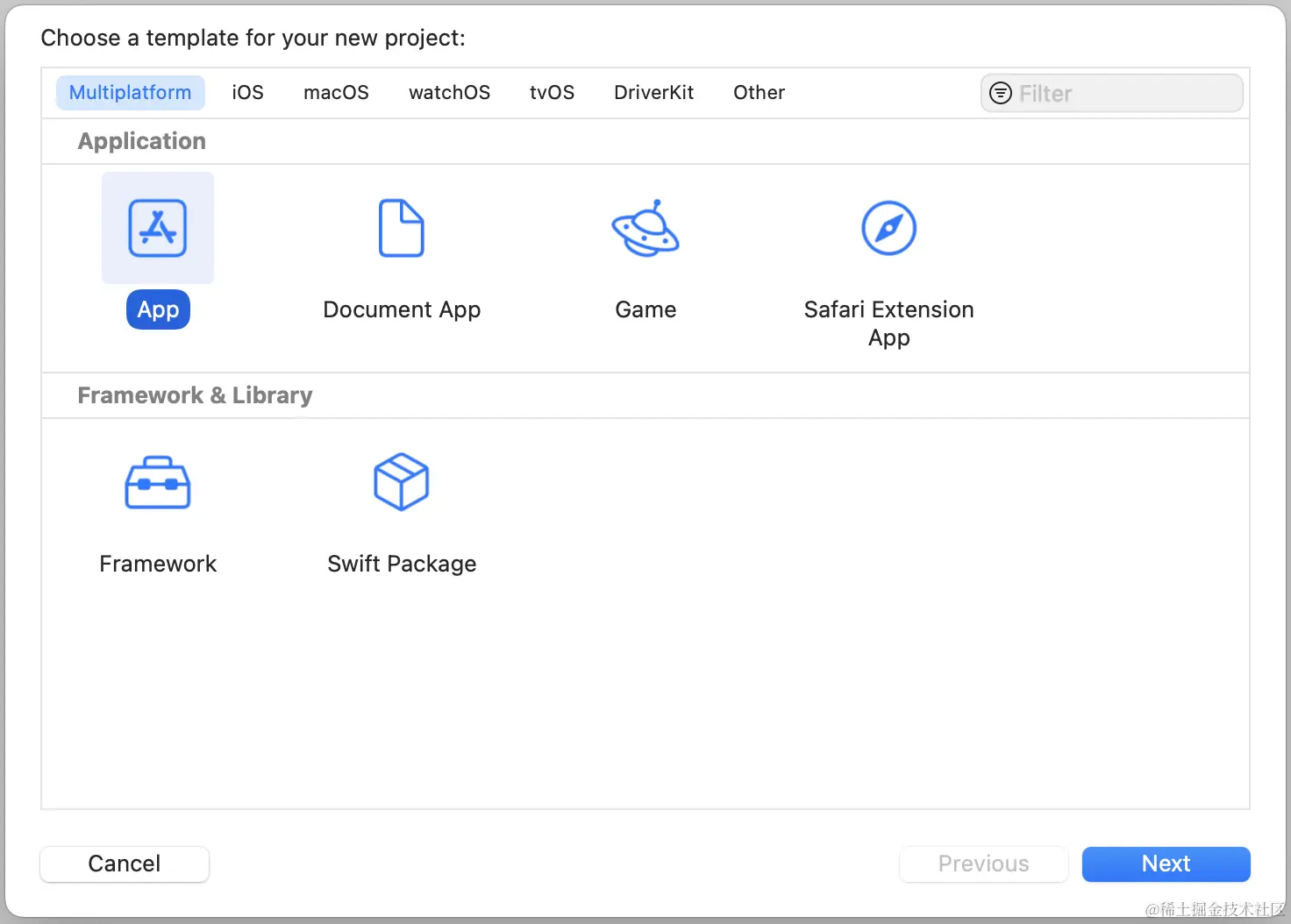Viewport: 1291px width, 924px height.
Task: Switch to the Multiplatform tab
Action: (130, 93)
